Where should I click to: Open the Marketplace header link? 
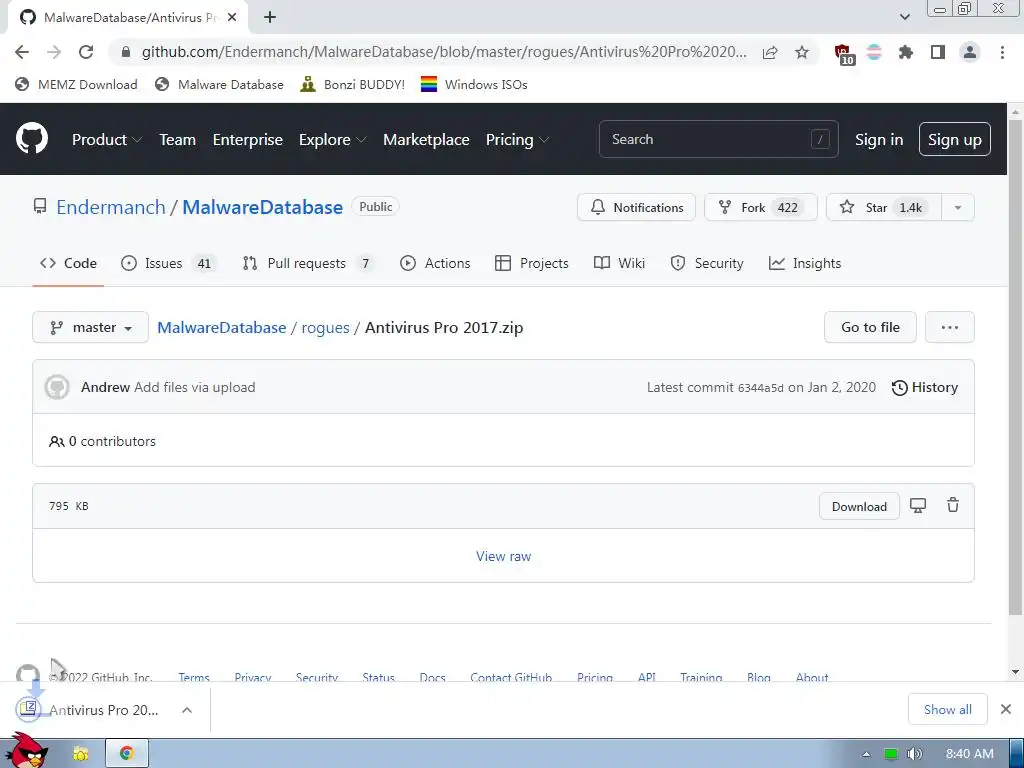click(426, 140)
